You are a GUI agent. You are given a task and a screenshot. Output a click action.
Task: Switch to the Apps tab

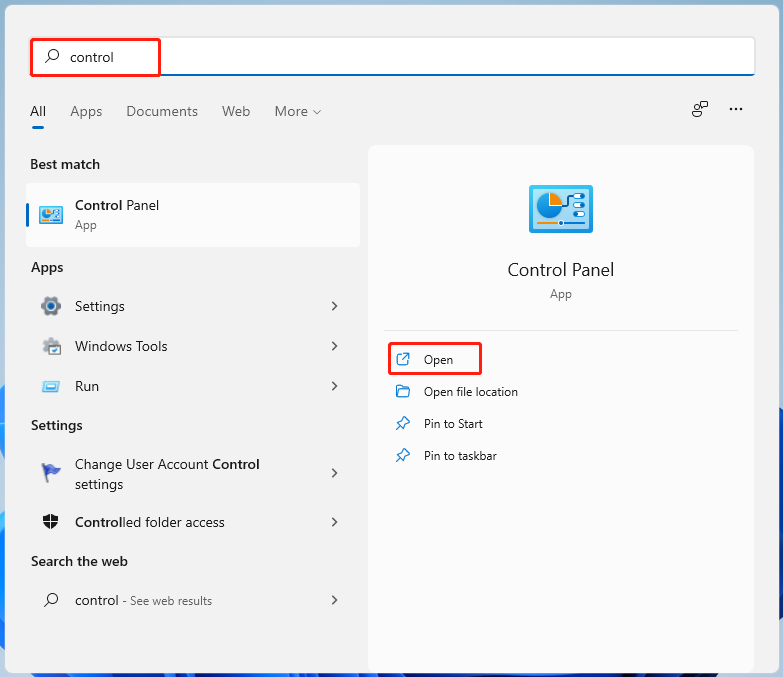click(86, 111)
